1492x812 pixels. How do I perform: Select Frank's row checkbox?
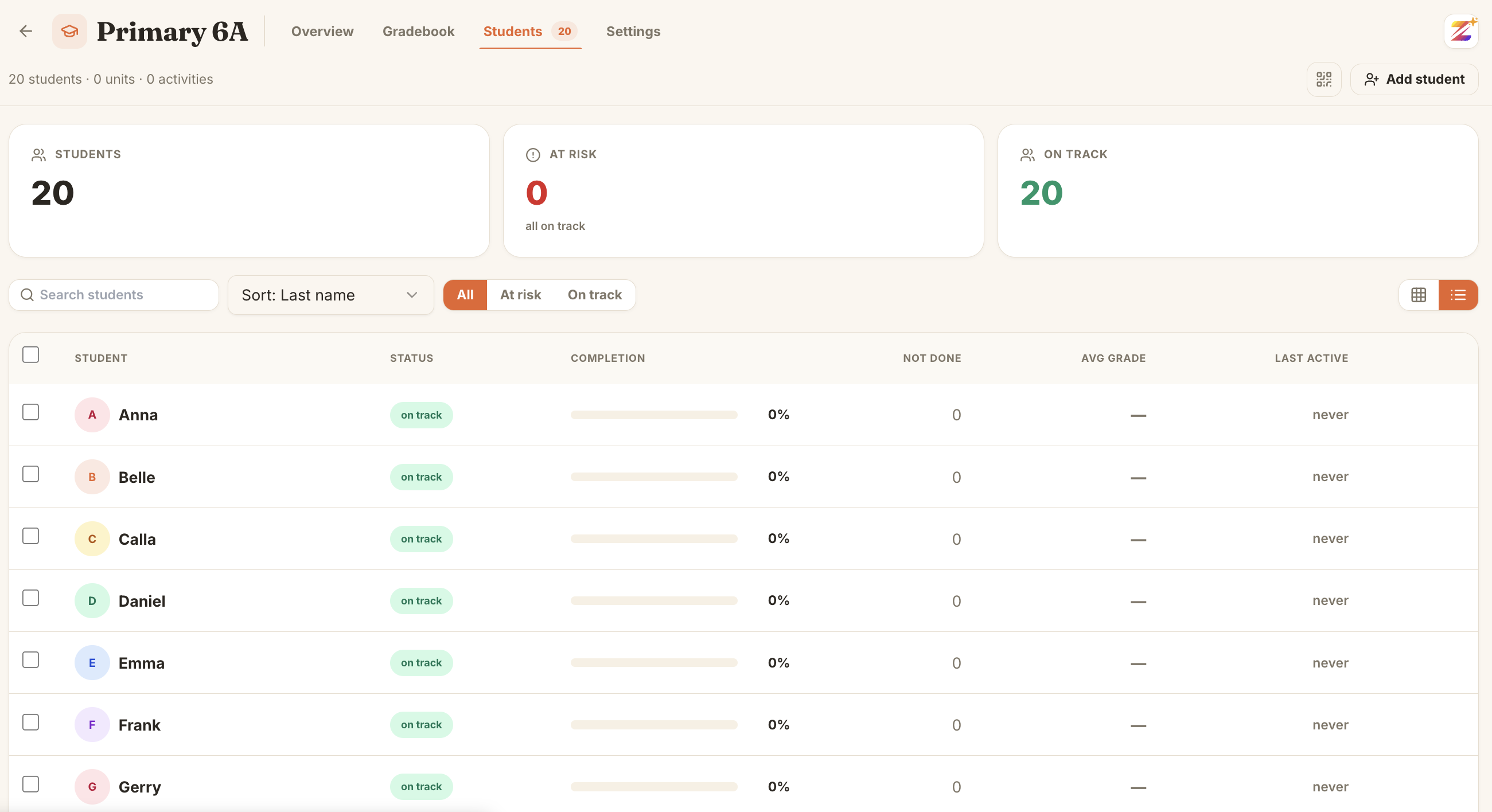(x=31, y=721)
